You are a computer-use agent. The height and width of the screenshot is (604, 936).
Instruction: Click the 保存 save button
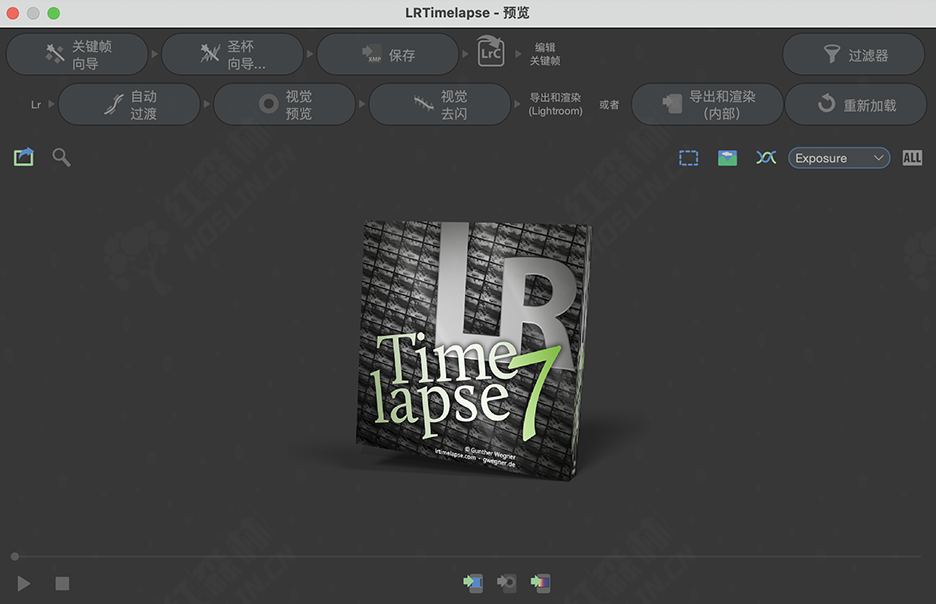point(388,54)
